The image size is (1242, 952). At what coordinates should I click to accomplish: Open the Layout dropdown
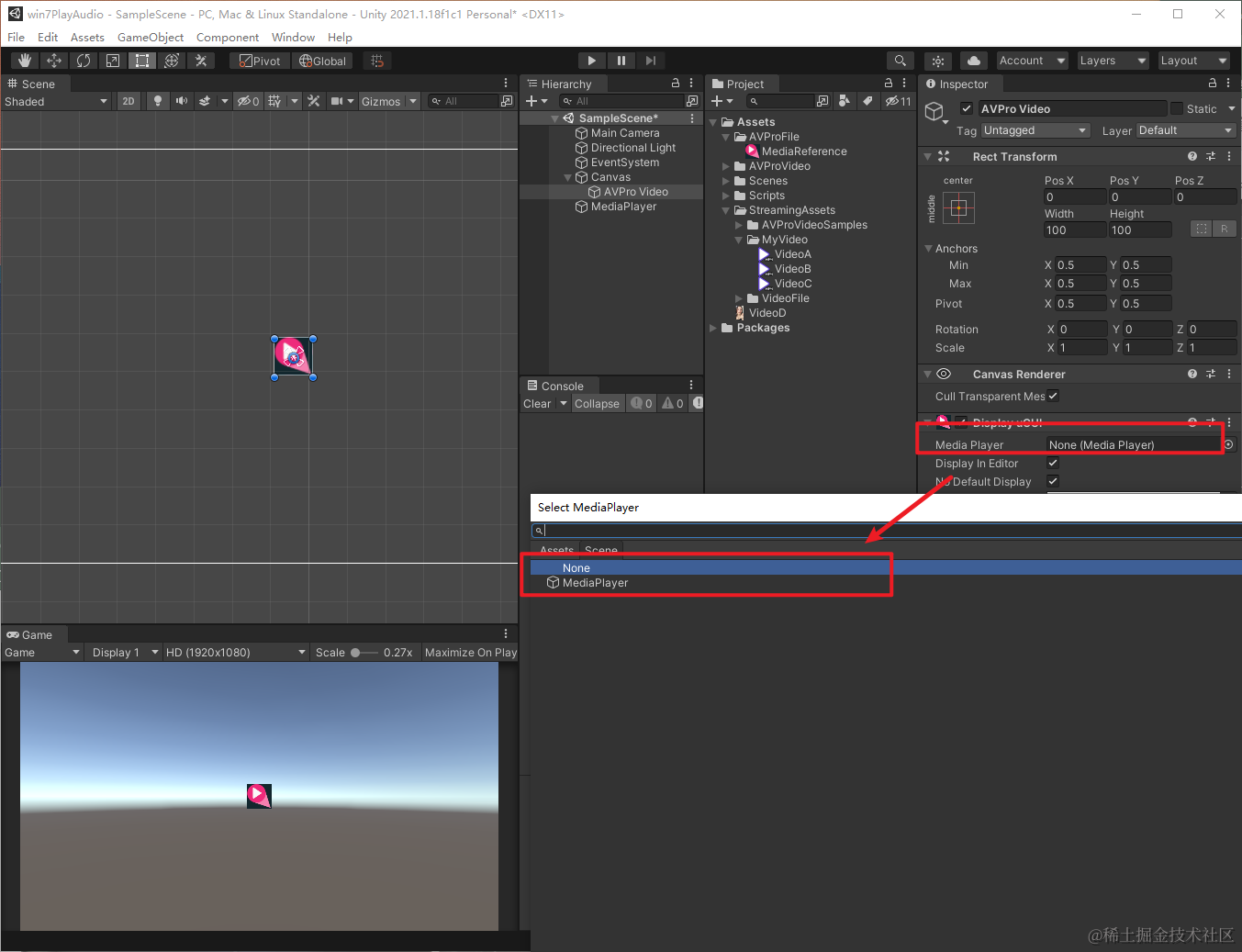1193,61
